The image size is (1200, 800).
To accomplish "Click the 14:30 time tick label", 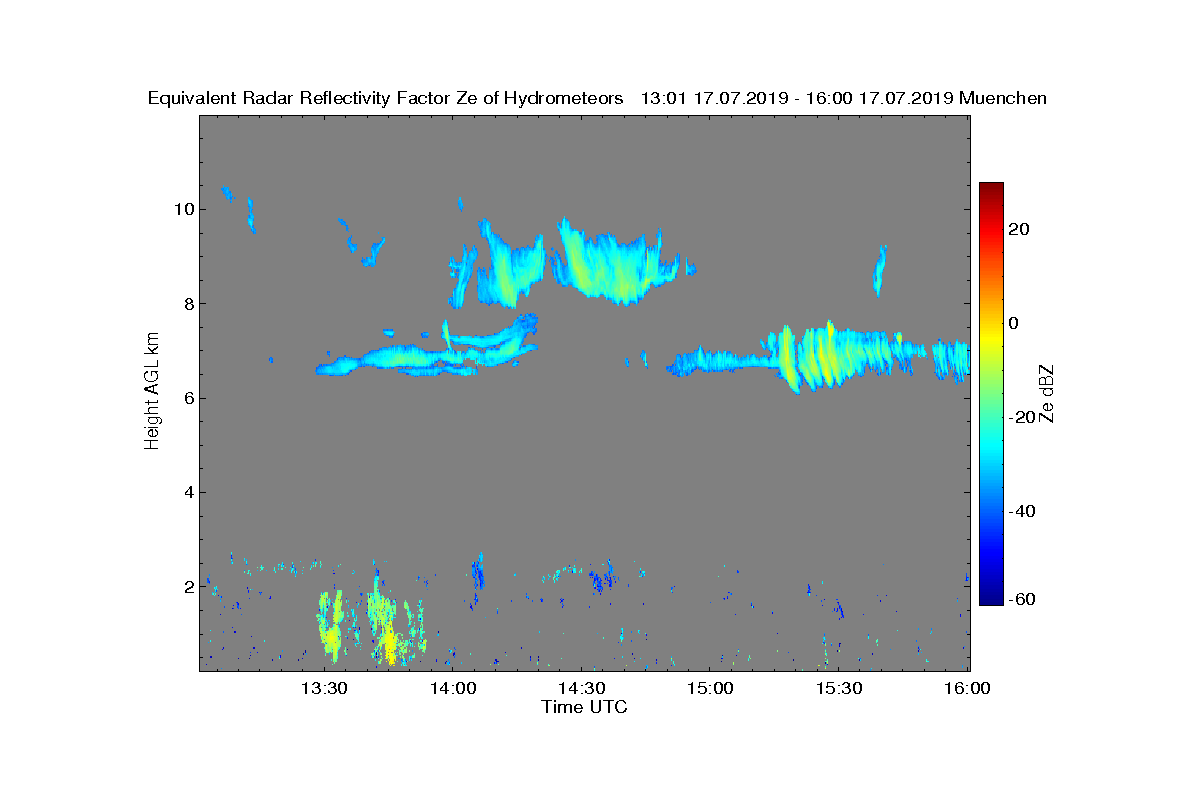I will coord(582,688).
